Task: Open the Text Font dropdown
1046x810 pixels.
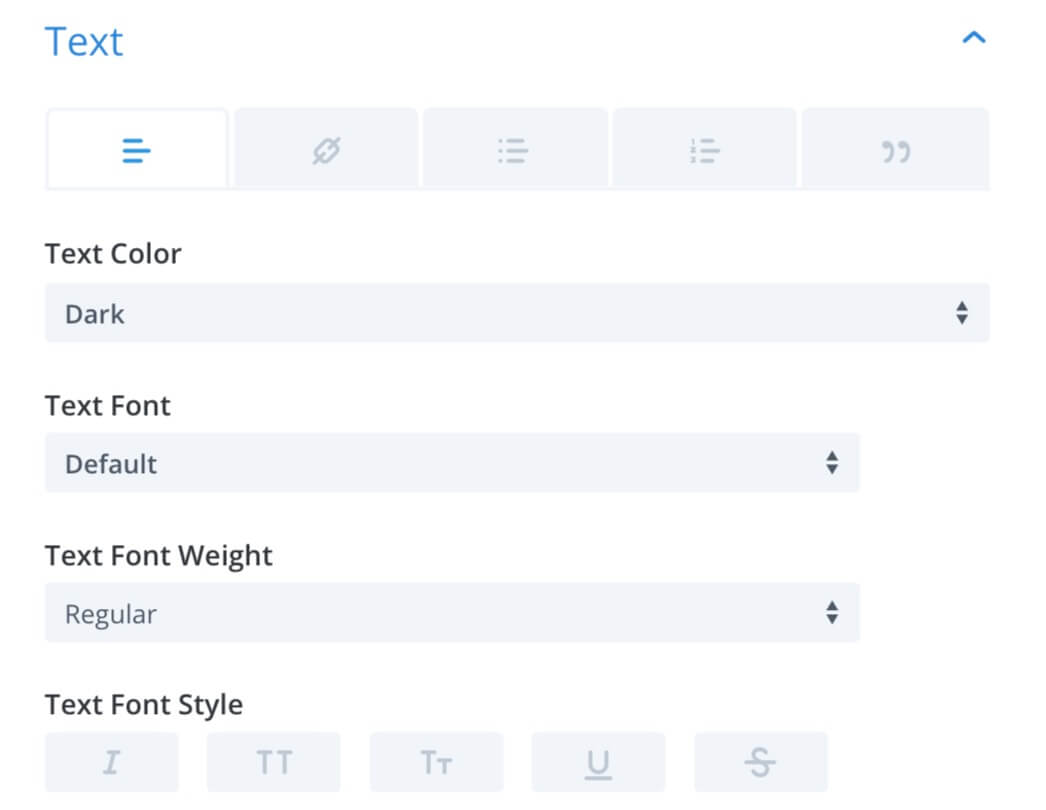Action: tap(452, 462)
